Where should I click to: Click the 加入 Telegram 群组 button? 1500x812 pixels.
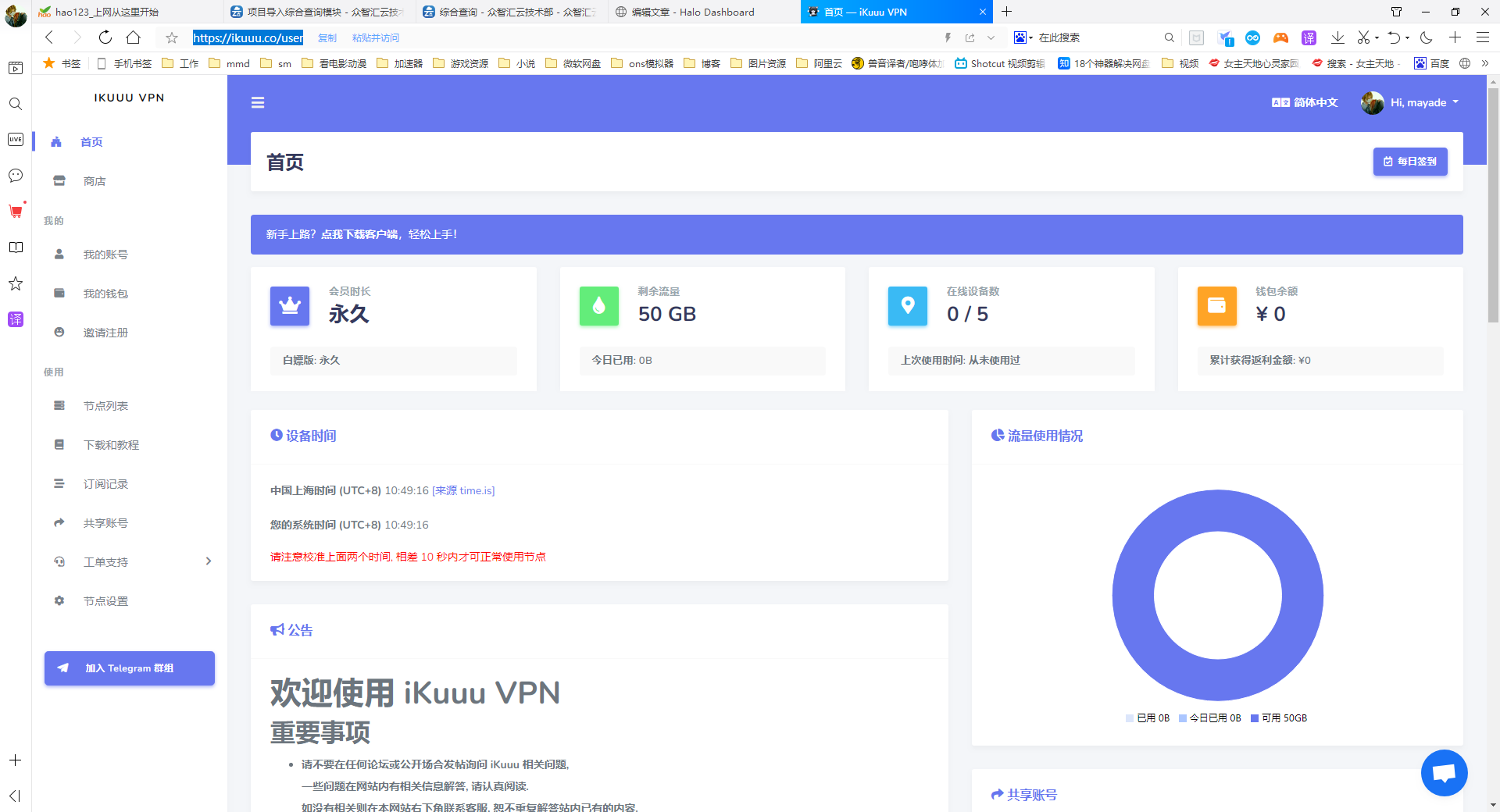click(130, 668)
